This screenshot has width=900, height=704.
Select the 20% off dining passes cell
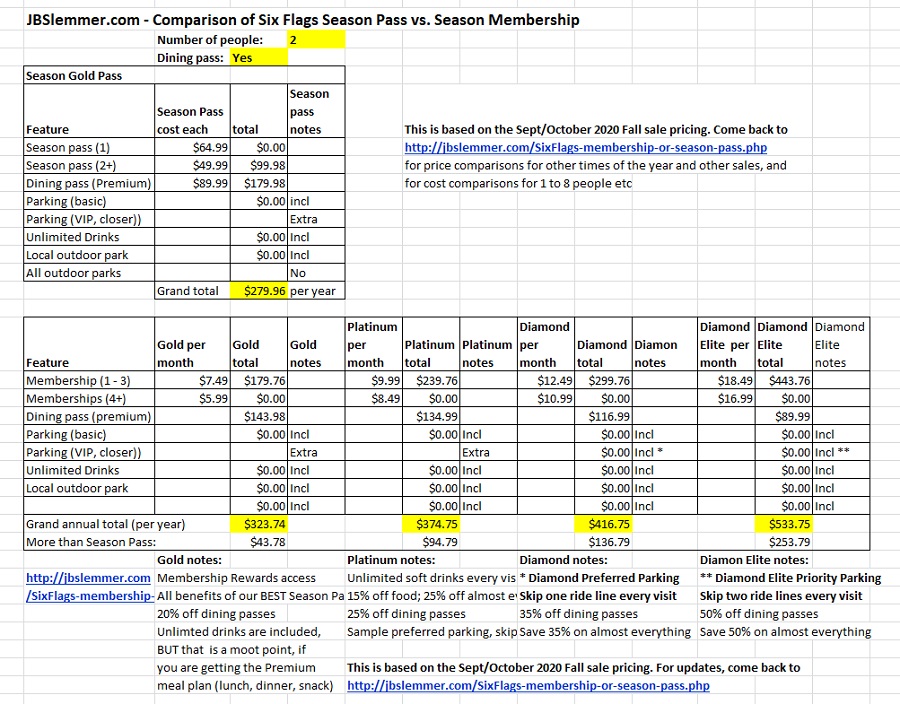(216, 614)
